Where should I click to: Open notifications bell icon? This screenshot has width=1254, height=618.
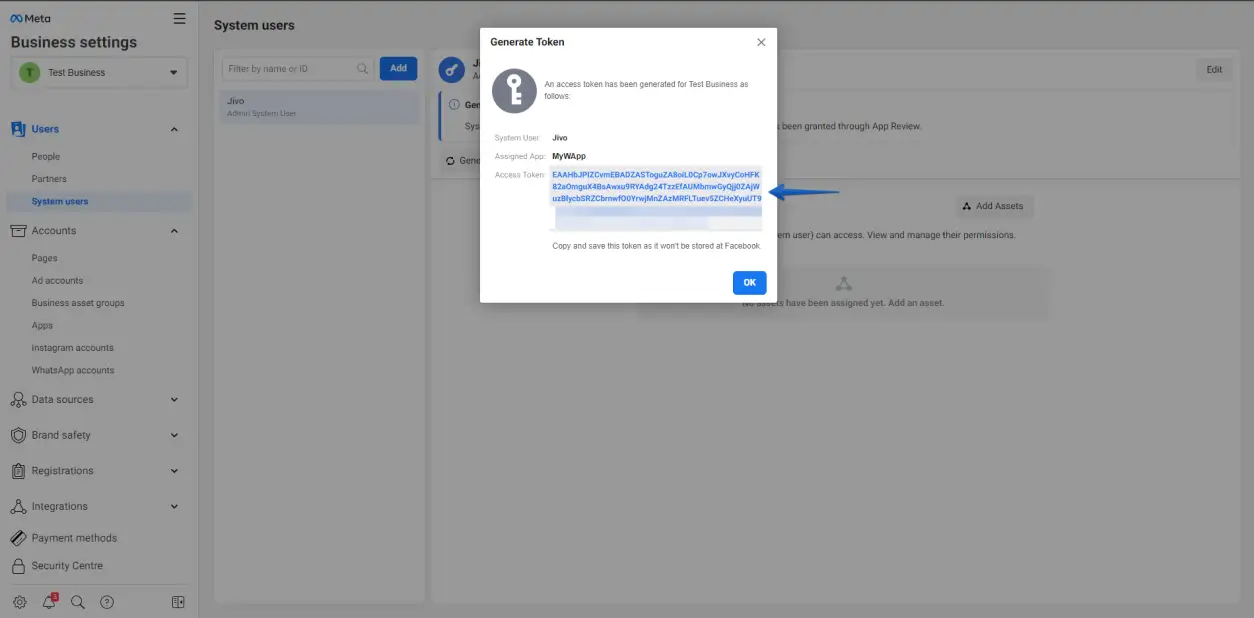[x=49, y=602]
